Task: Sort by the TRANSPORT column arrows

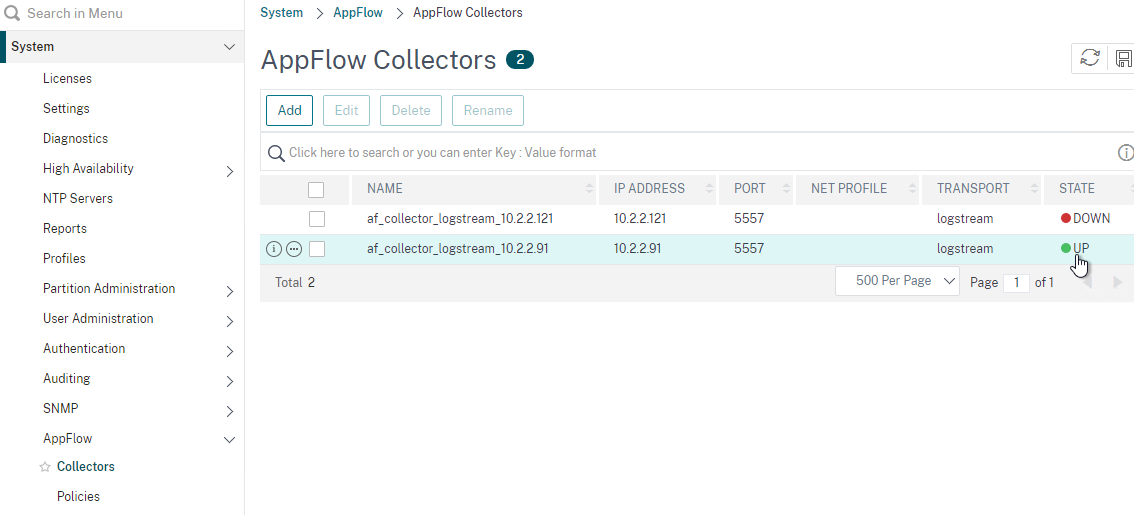Action: point(1035,189)
